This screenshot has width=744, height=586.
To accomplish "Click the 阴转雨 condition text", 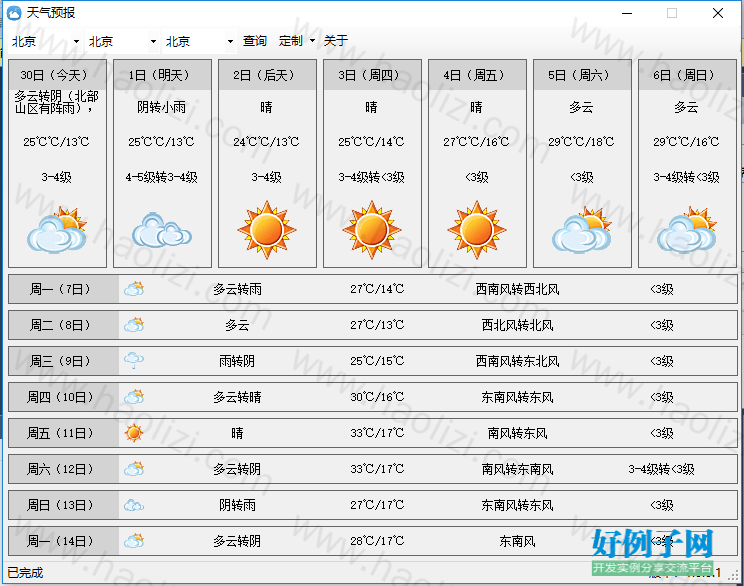I will 237,505.
